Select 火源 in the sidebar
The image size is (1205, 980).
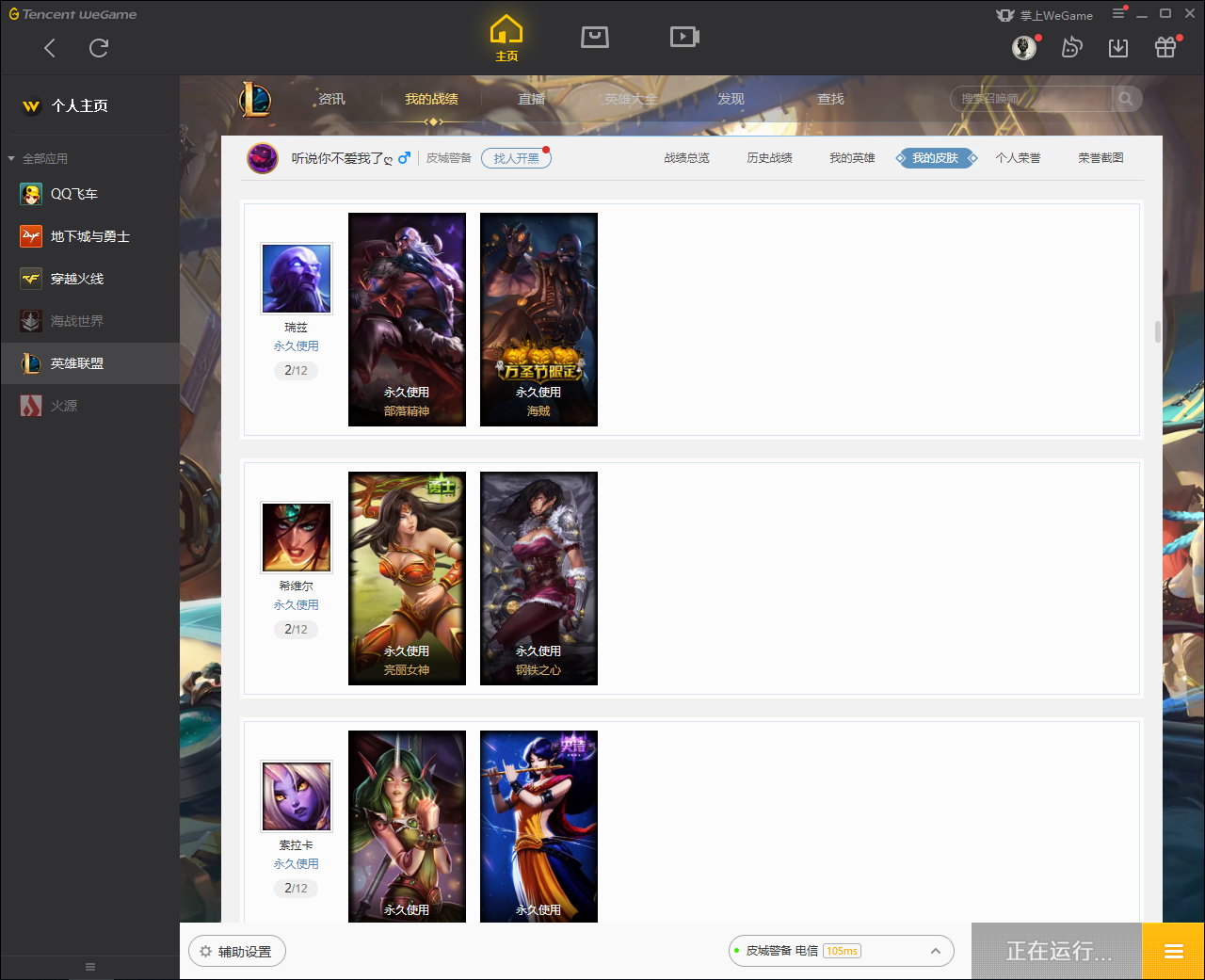coord(89,406)
